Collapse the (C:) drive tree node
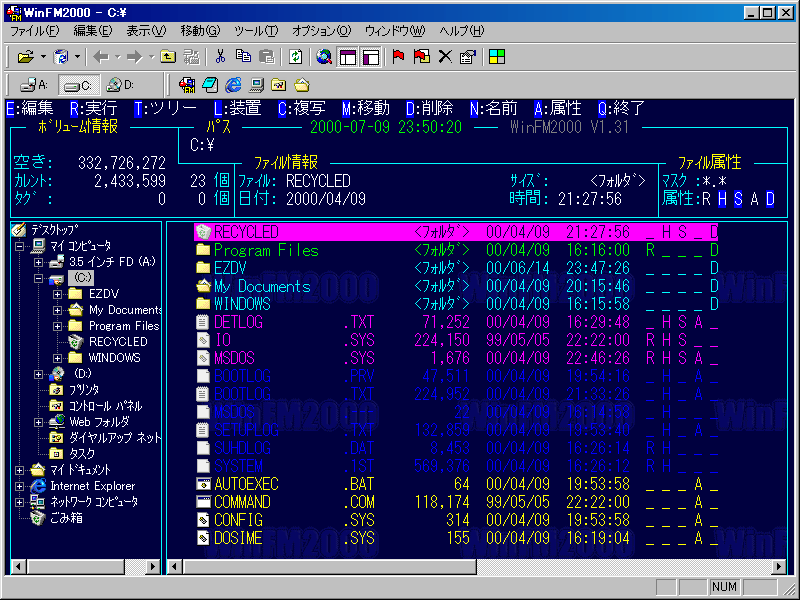The height and width of the screenshot is (600, 800). (x=38, y=278)
